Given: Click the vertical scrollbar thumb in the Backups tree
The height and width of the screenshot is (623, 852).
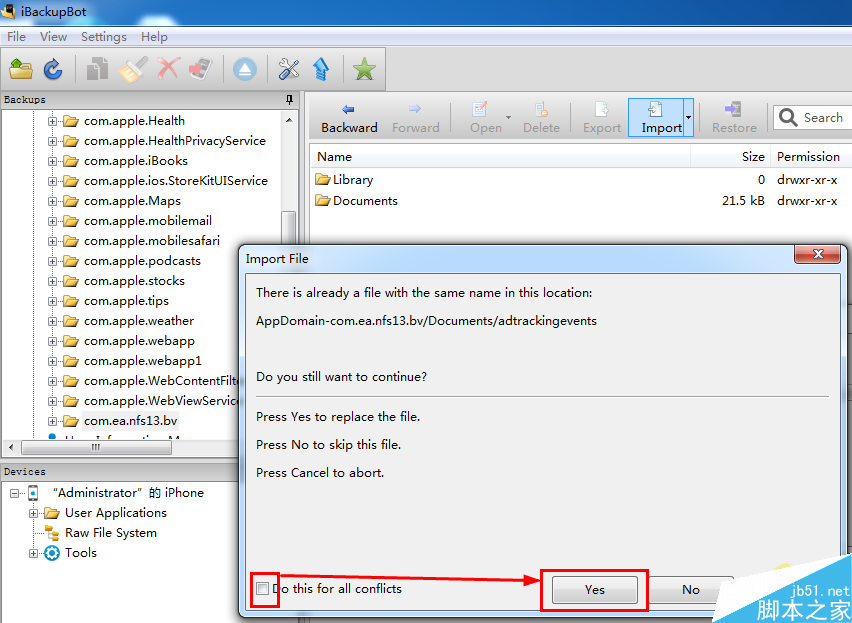Looking at the screenshot, I should coord(289,228).
